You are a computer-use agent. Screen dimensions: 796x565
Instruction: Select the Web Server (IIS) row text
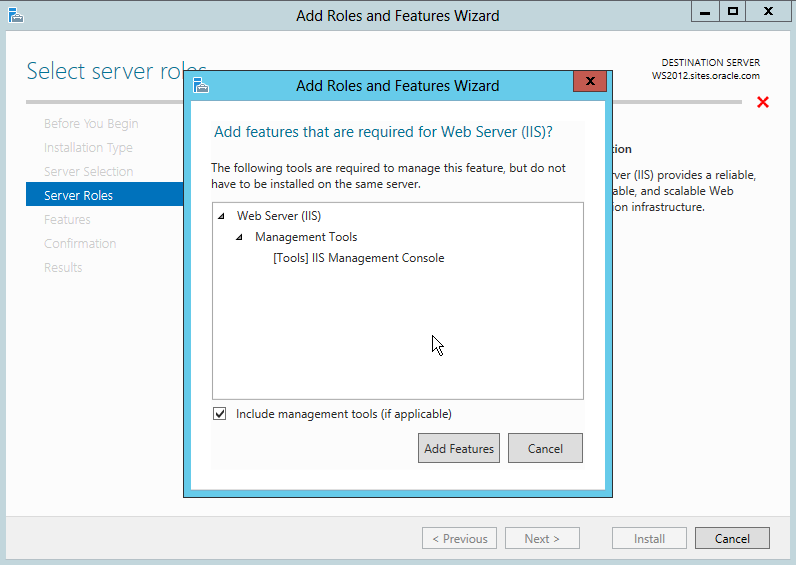(279, 216)
